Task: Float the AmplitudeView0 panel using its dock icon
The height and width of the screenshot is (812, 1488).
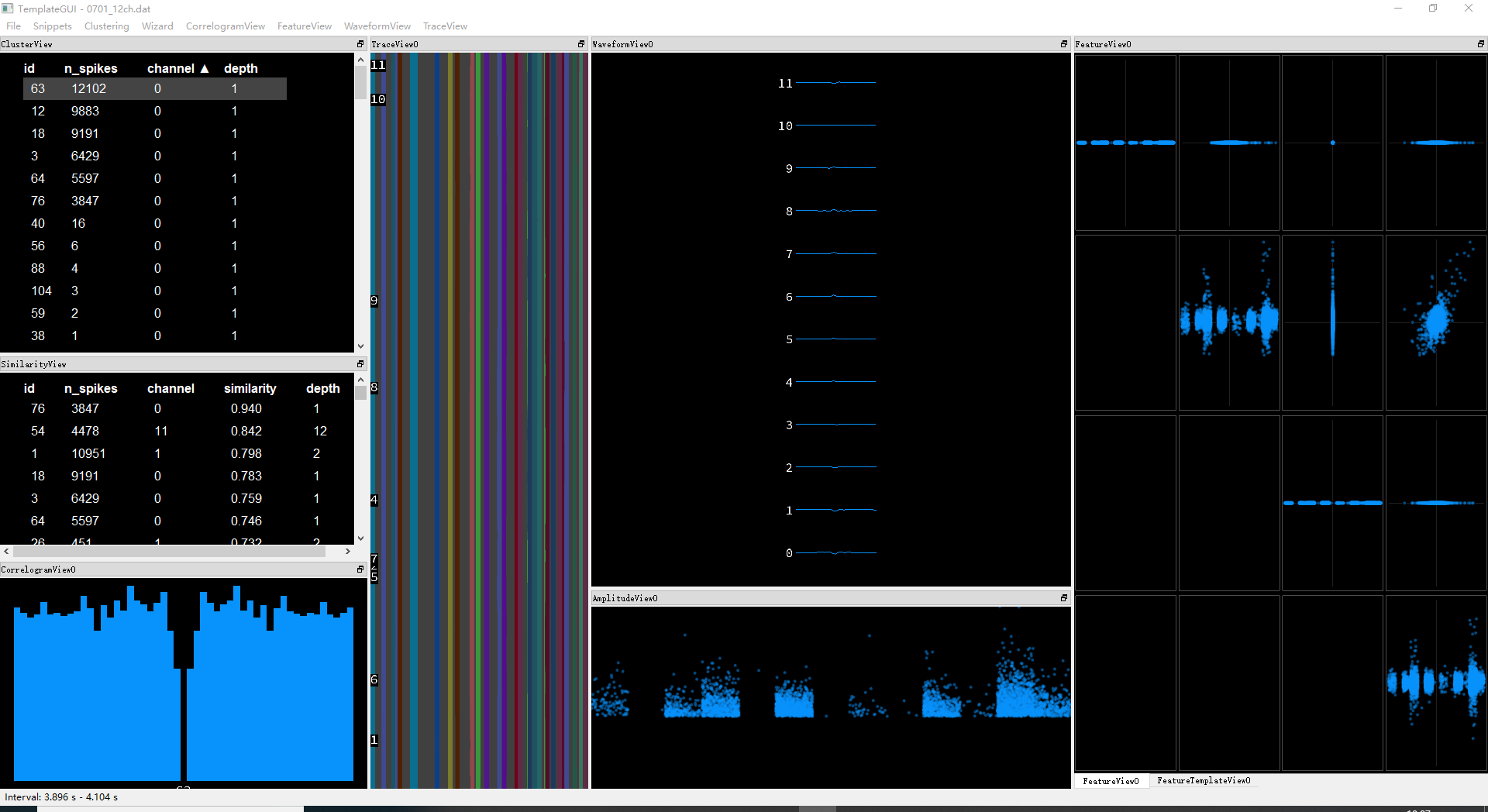Action: point(1064,597)
